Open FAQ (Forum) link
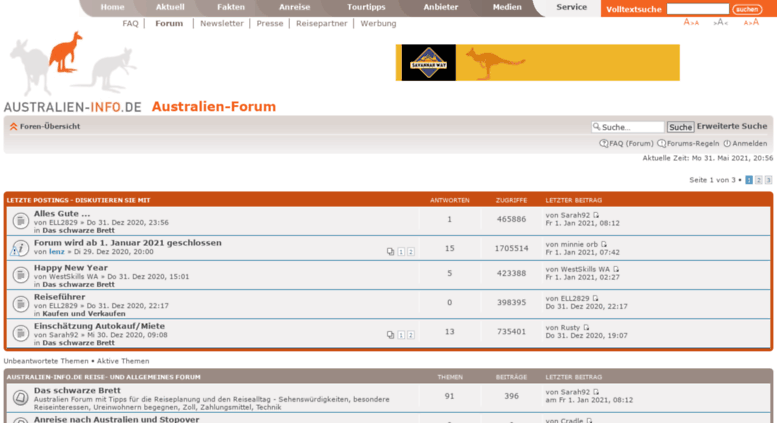The width and height of the screenshot is (777, 423). click(626, 144)
